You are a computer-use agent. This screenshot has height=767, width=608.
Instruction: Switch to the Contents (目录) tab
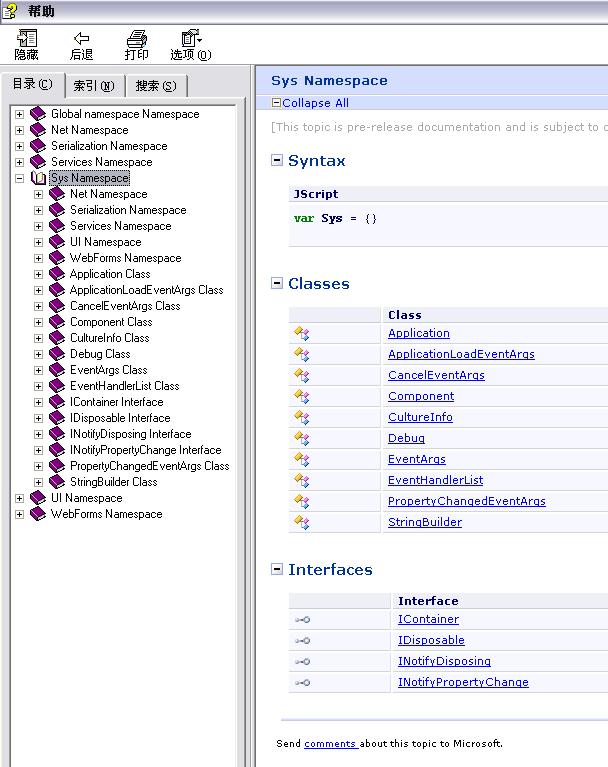33,84
